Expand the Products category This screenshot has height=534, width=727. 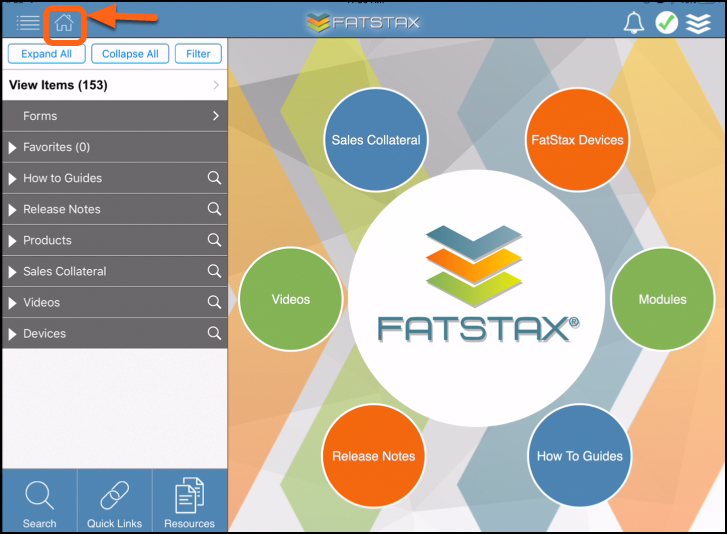(x=13, y=241)
